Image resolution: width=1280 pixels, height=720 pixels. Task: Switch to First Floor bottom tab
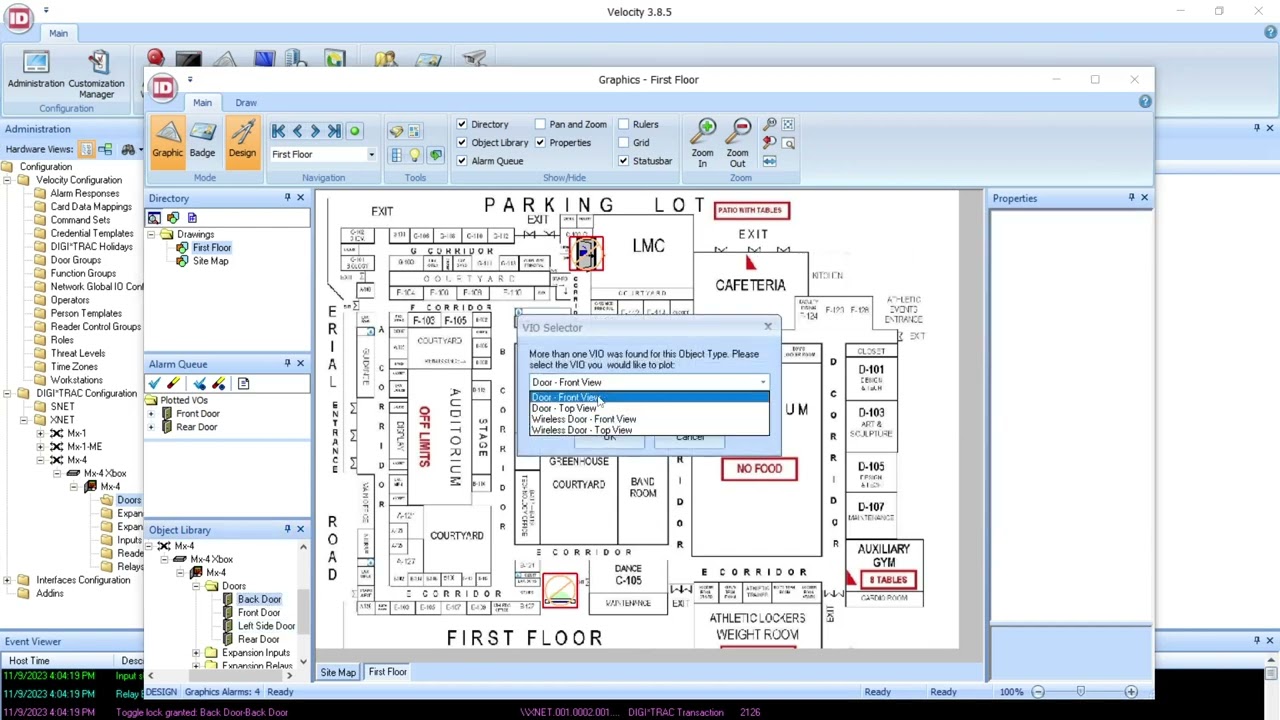pyautogui.click(x=387, y=672)
